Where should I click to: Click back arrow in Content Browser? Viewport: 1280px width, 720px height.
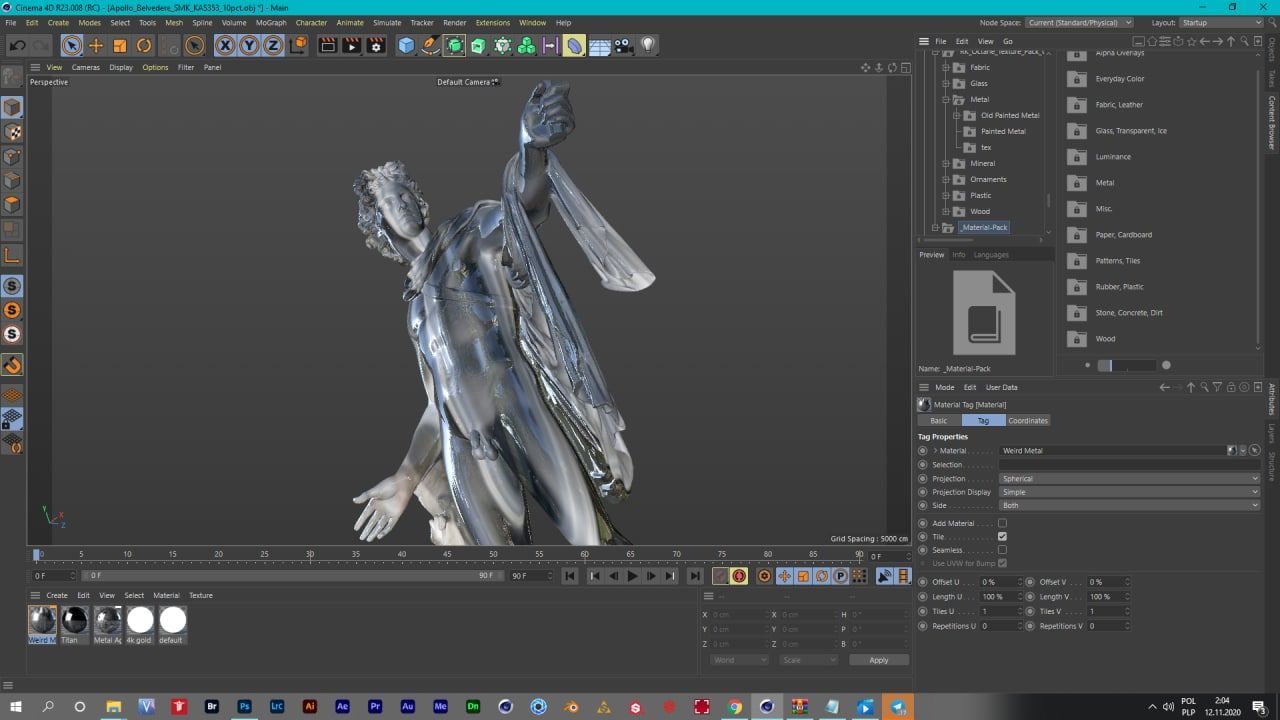(x=1204, y=41)
